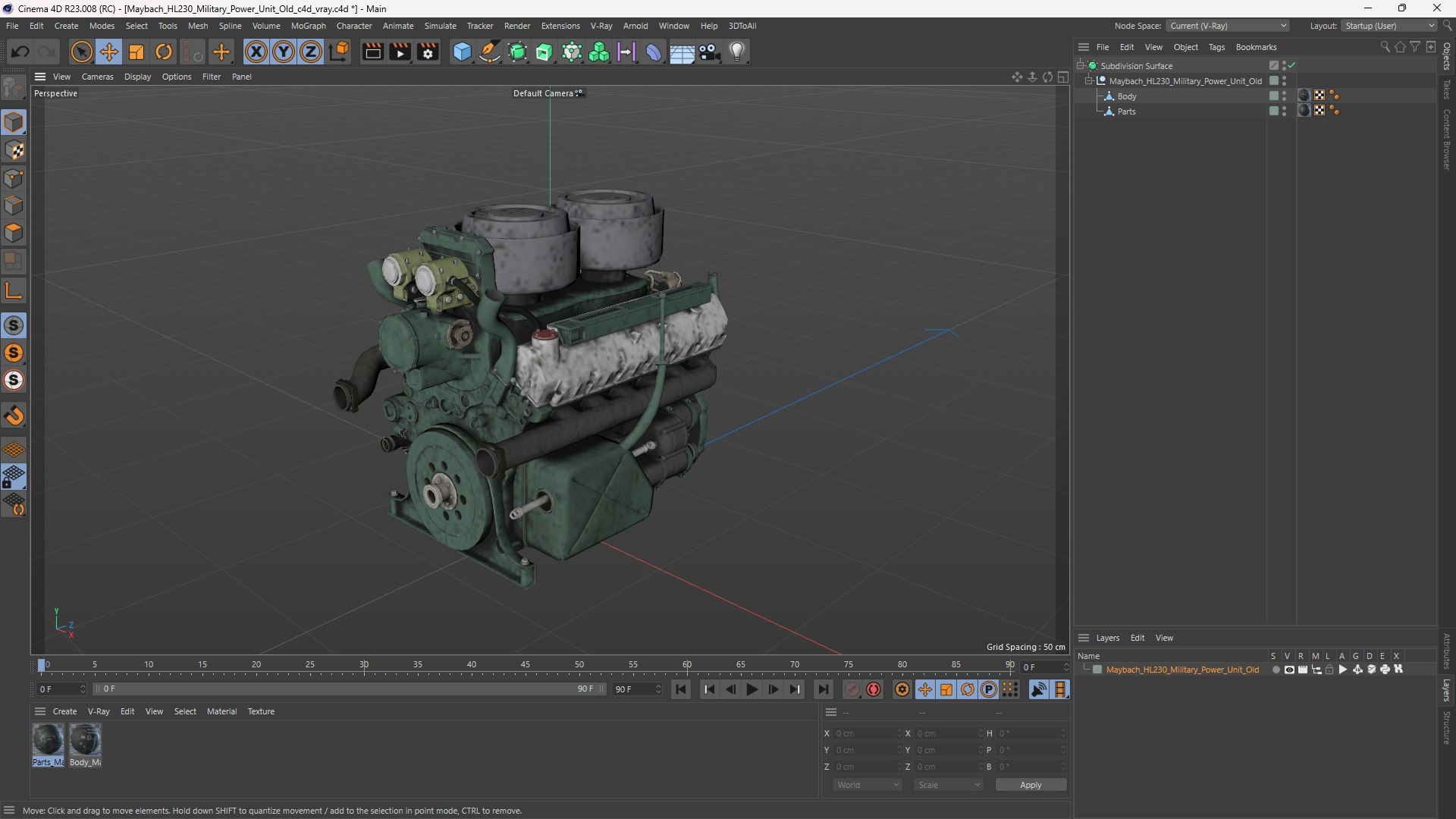Open the Layout dropdown
Image resolution: width=1456 pixels, height=819 pixels.
(1389, 26)
